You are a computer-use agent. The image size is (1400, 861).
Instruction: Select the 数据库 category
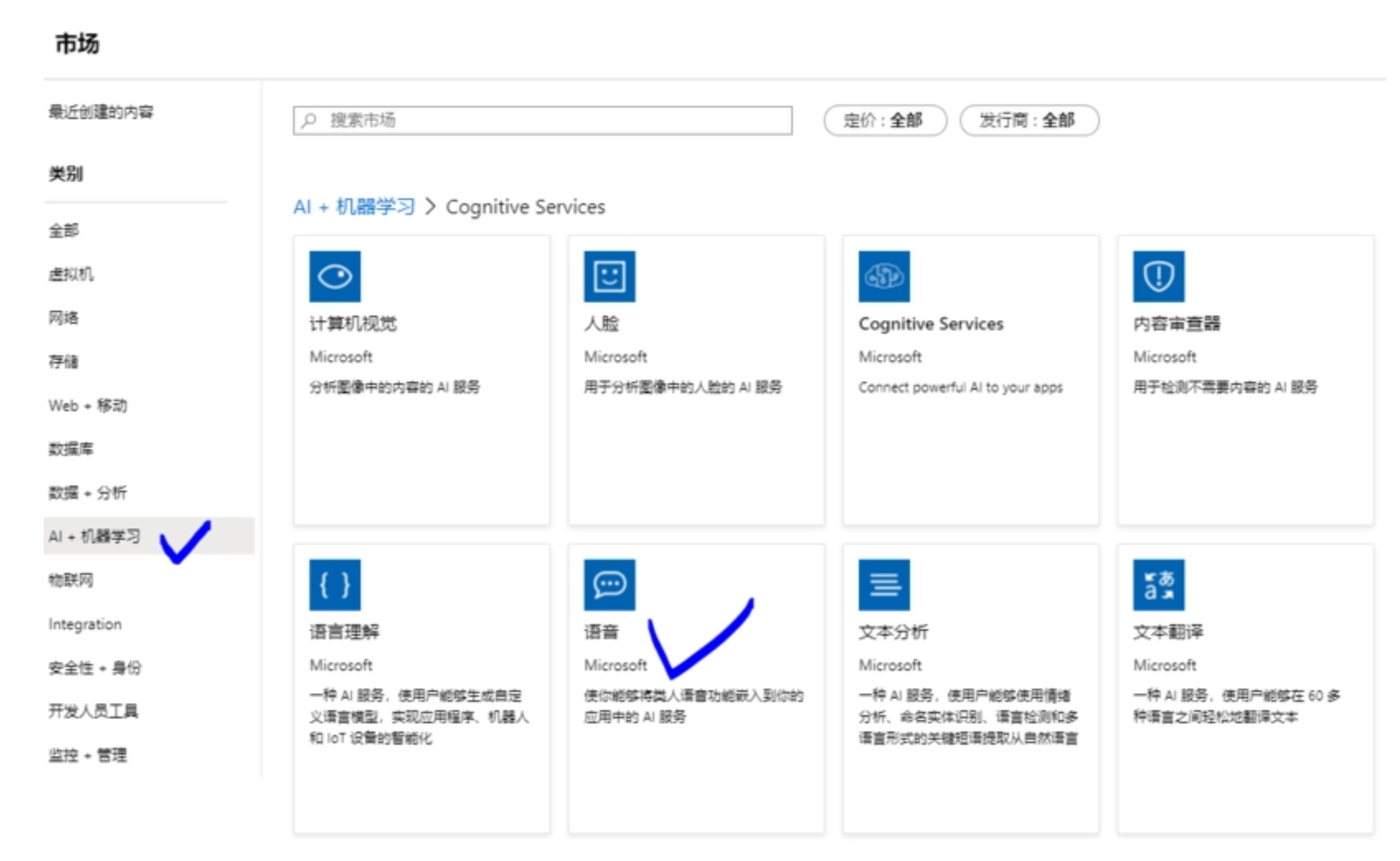[71, 449]
